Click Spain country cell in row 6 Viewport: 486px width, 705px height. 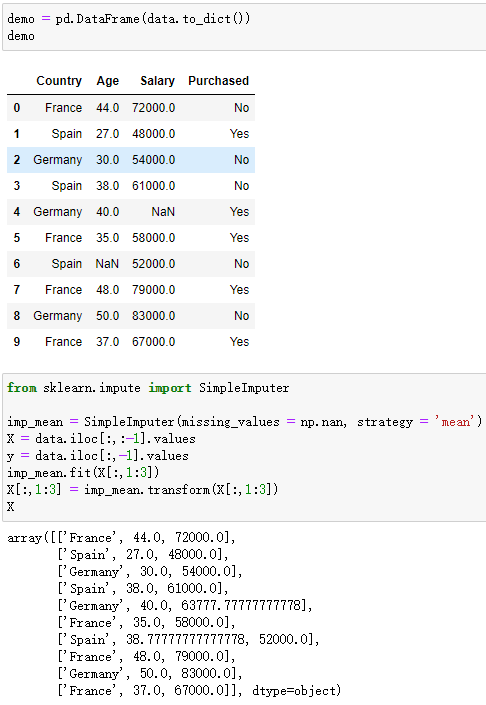pos(67,264)
